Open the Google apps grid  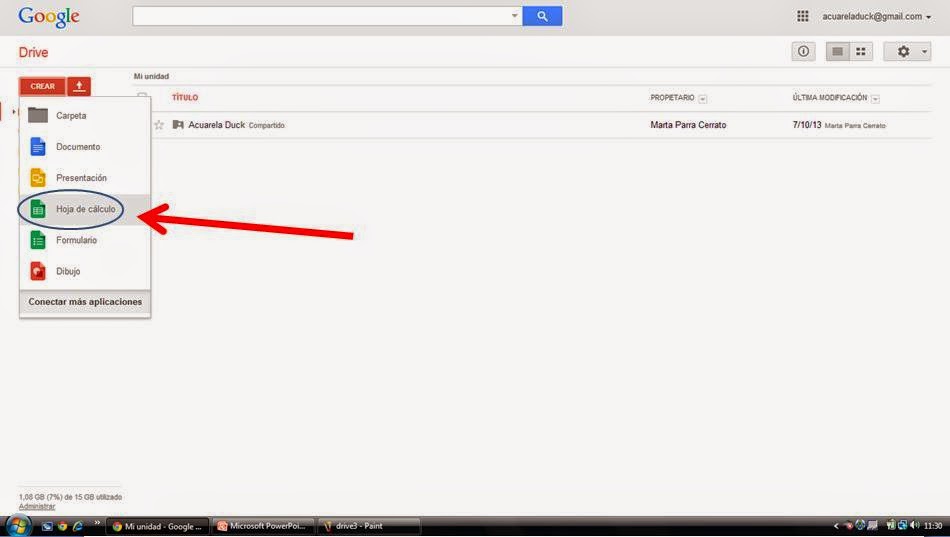tap(803, 16)
